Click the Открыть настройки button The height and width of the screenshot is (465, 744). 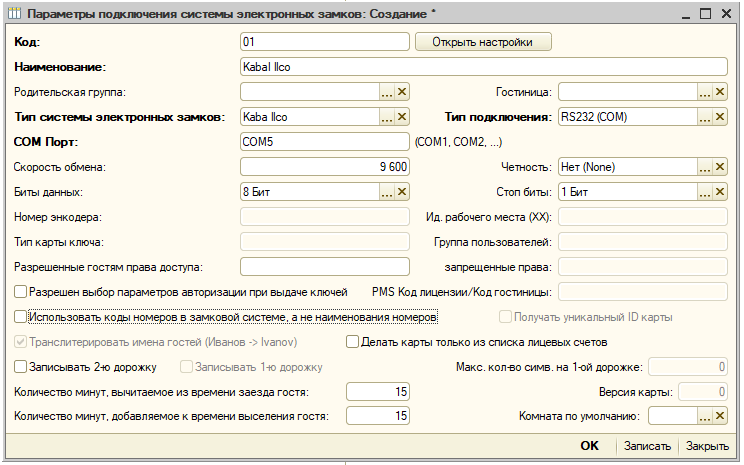click(x=483, y=42)
